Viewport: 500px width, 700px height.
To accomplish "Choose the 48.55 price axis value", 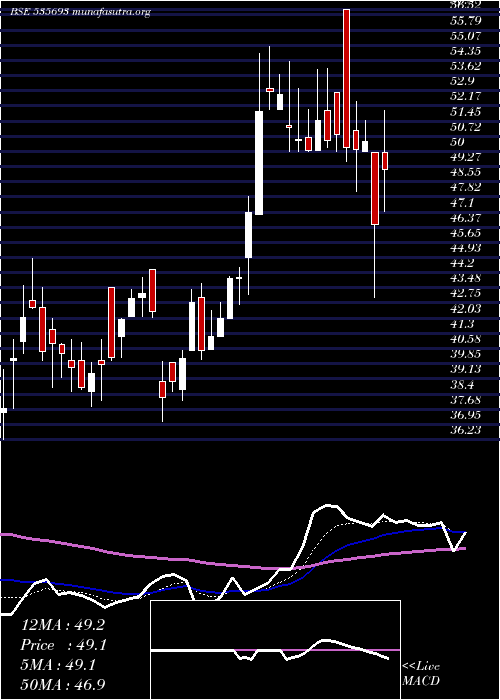I will 465,172.
